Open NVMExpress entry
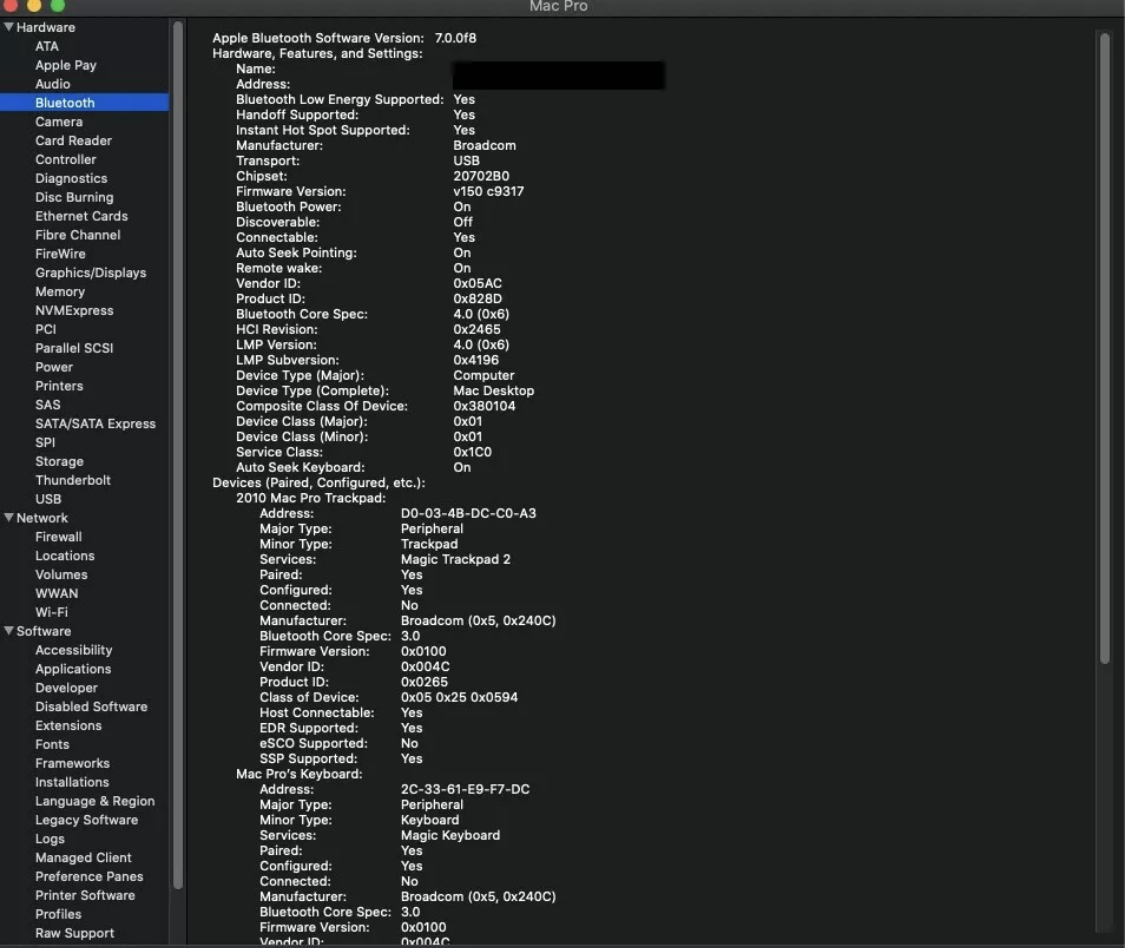This screenshot has height=948, width=1125. click(74, 311)
